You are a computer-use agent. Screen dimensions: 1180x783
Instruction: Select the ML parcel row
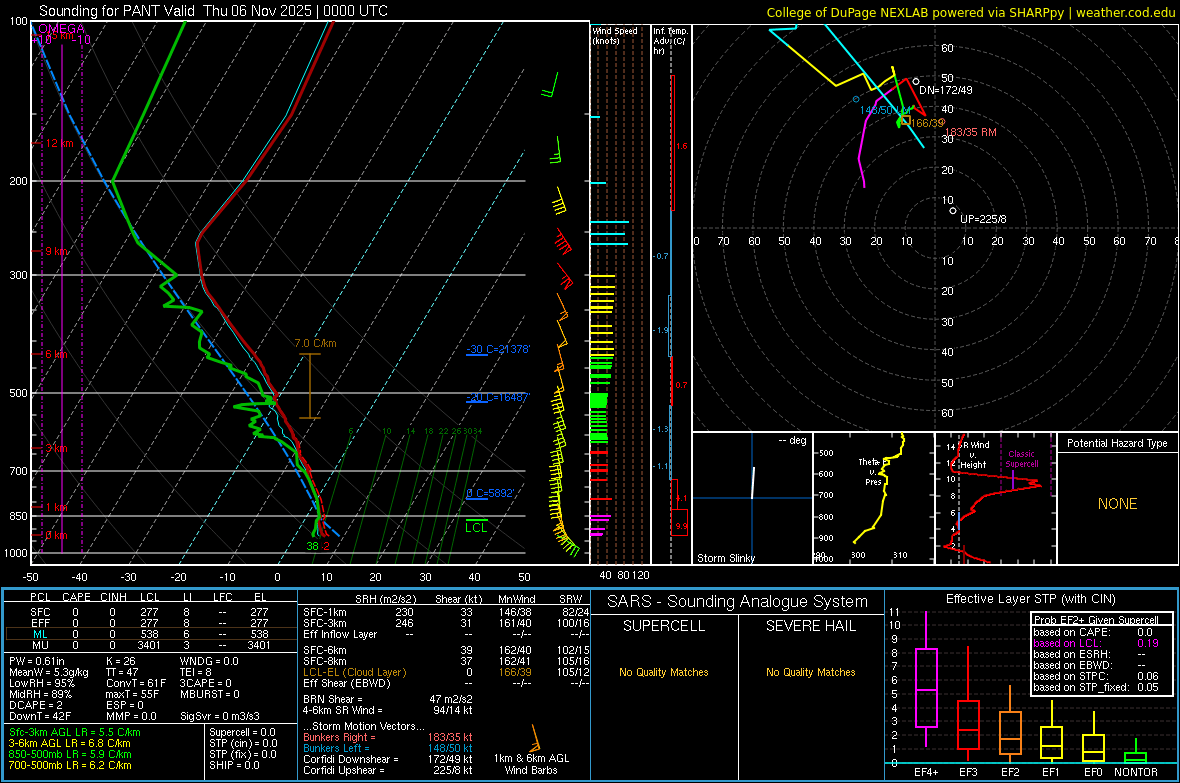coord(40,633)
